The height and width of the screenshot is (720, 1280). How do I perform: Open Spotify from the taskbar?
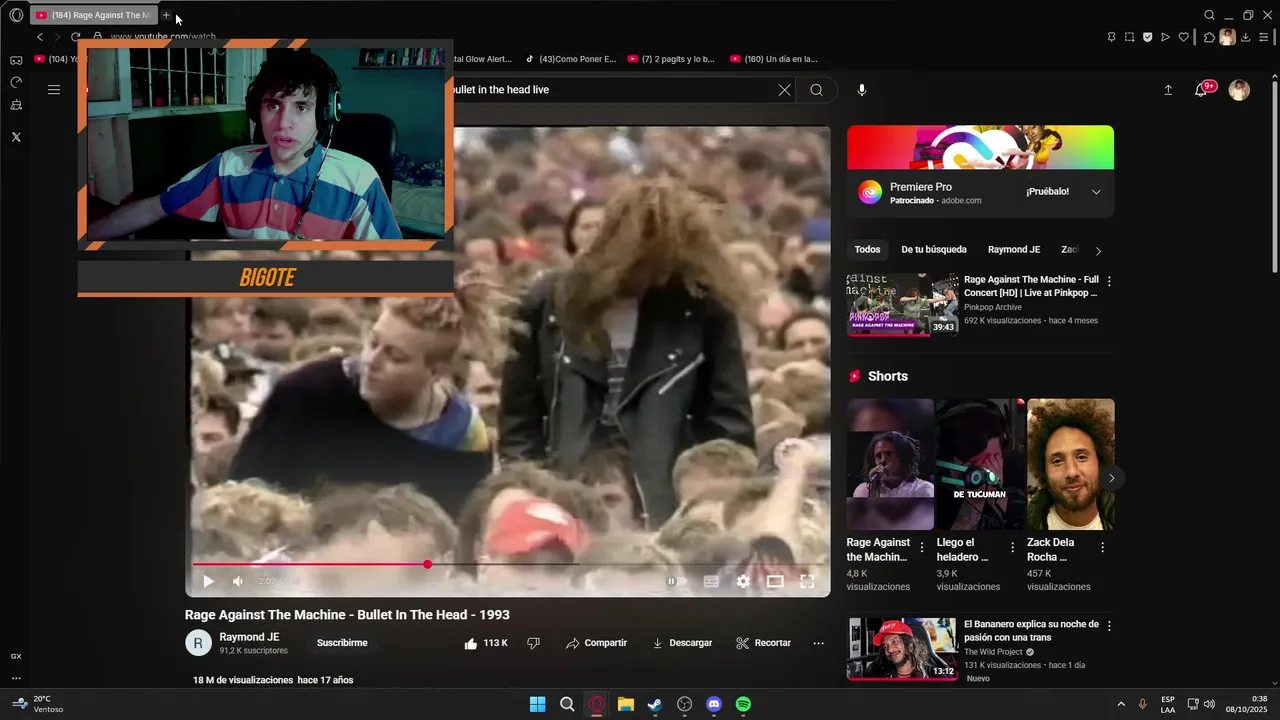point(743,704)
